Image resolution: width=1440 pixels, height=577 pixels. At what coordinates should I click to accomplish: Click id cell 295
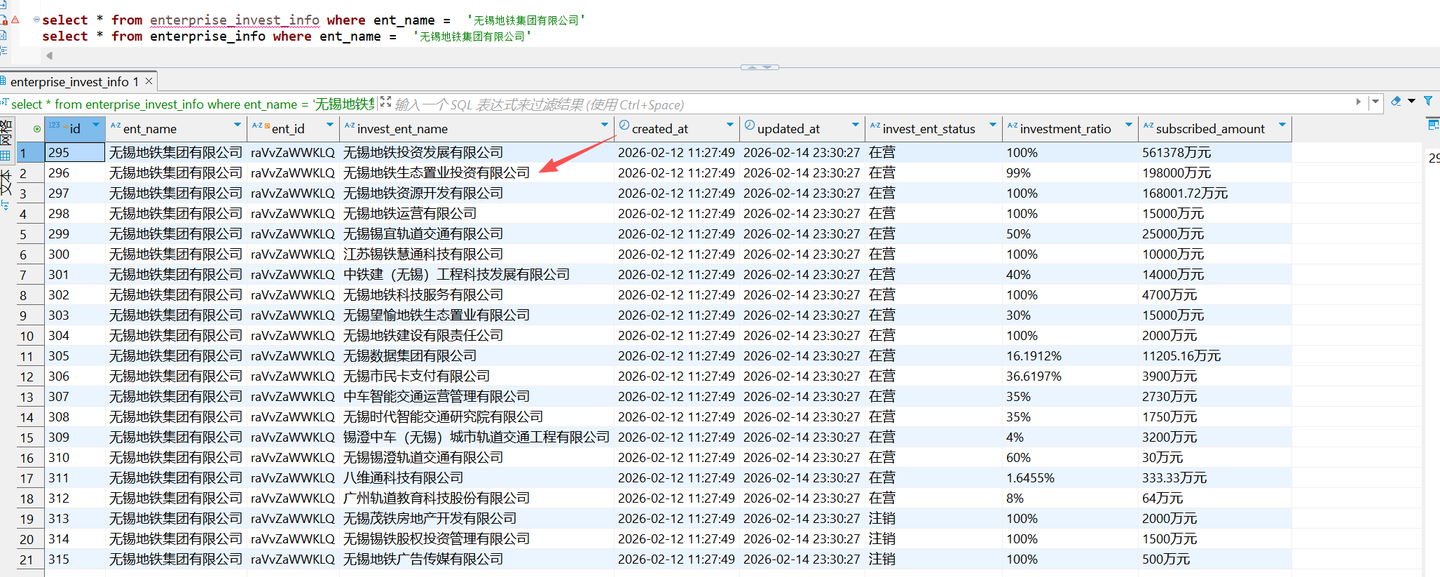(75, 153)
